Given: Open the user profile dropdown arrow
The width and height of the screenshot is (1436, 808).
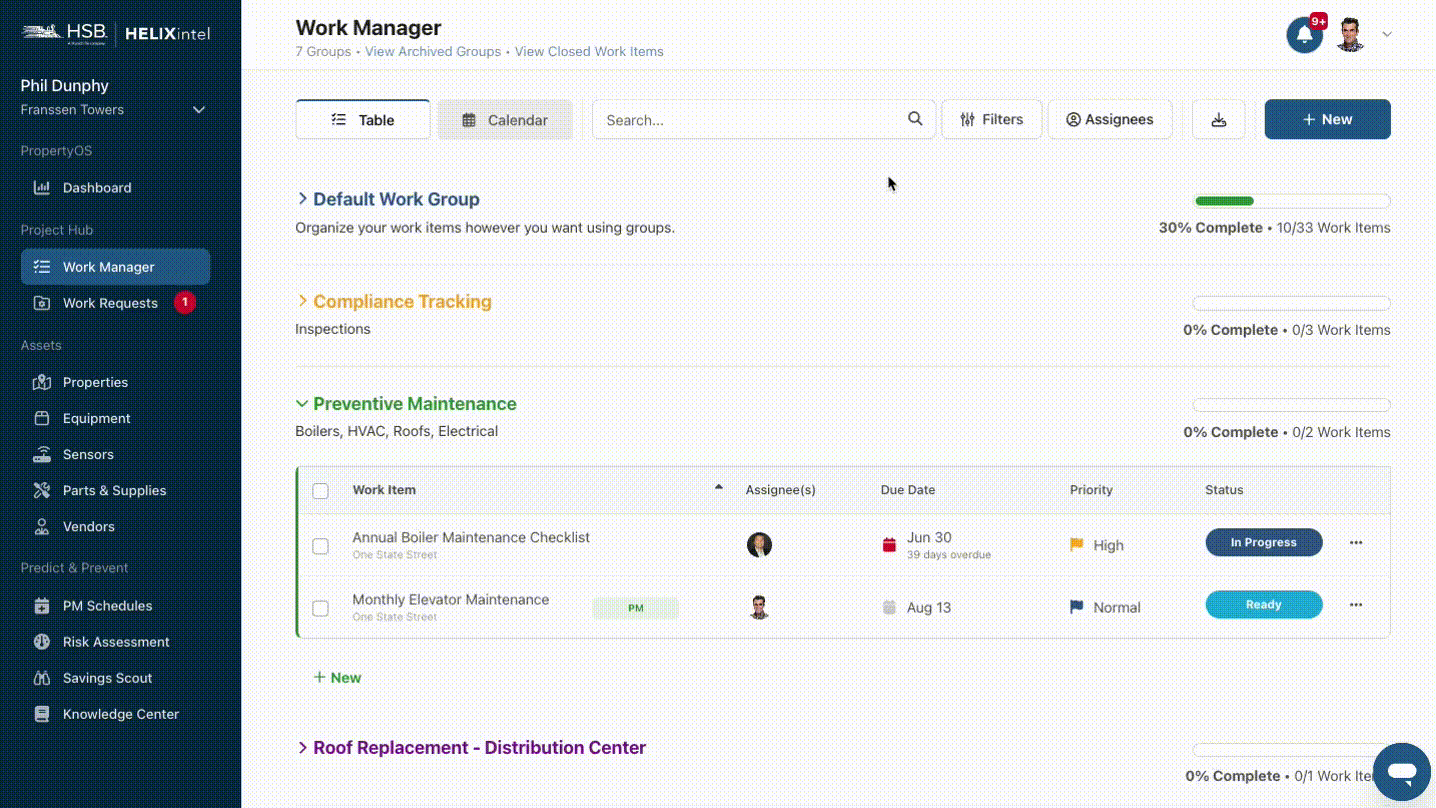Looking at the screenshot, I should coord(1387,34).
